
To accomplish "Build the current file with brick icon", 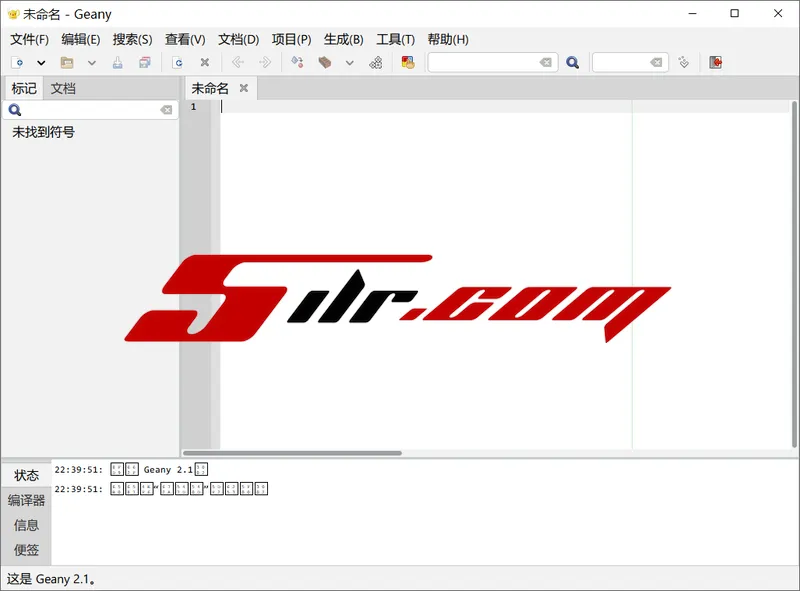I will [x=325, y=63].
